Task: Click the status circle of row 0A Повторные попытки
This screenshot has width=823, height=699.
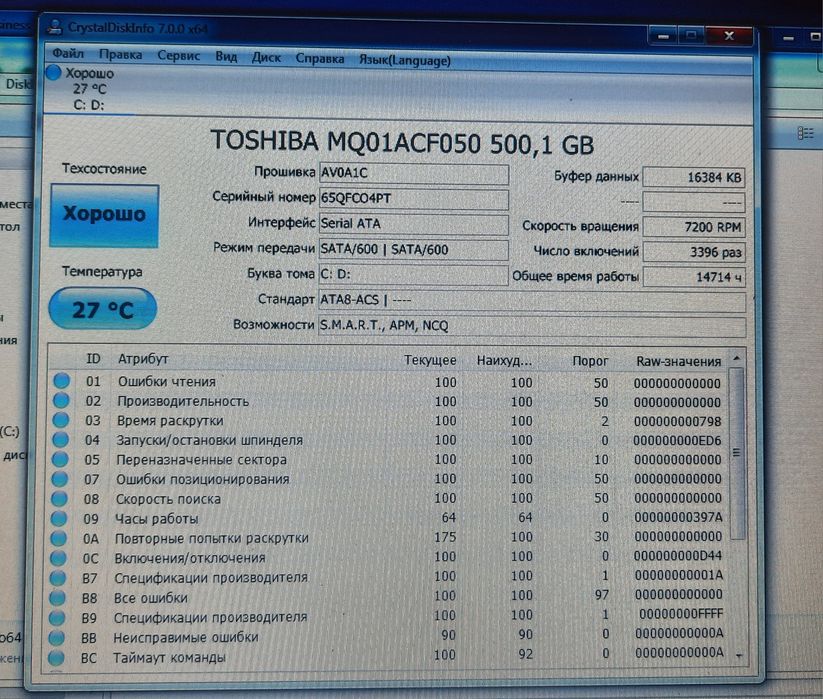Action: 58,538
